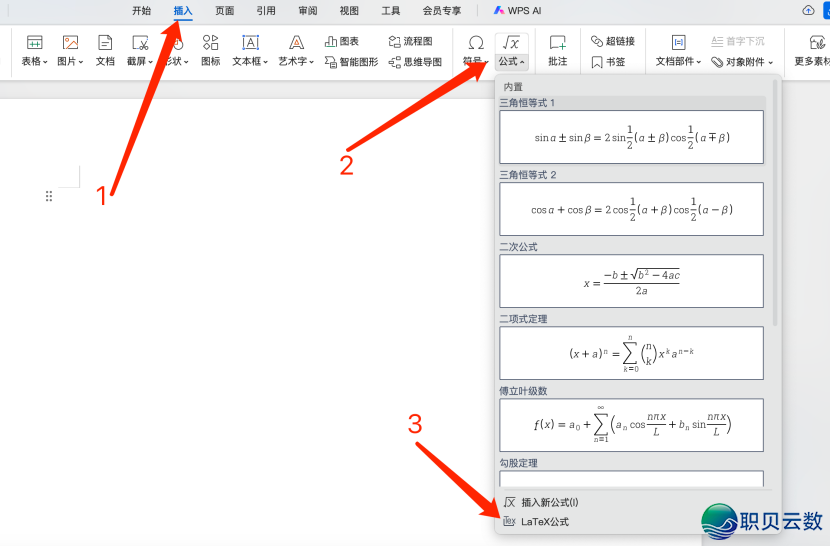Insert the 二次公式 quadratic formula
This screenshot has width=830, height=546.
click(x=631, y=281)
